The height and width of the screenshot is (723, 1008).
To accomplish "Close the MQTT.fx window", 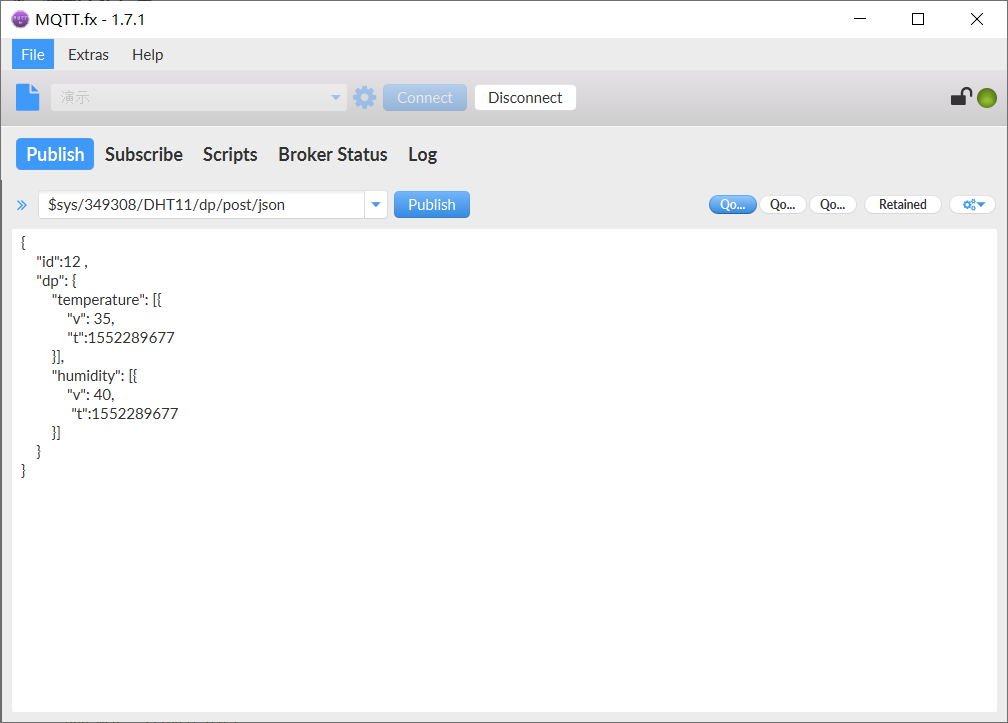I will tap(977, 19).
